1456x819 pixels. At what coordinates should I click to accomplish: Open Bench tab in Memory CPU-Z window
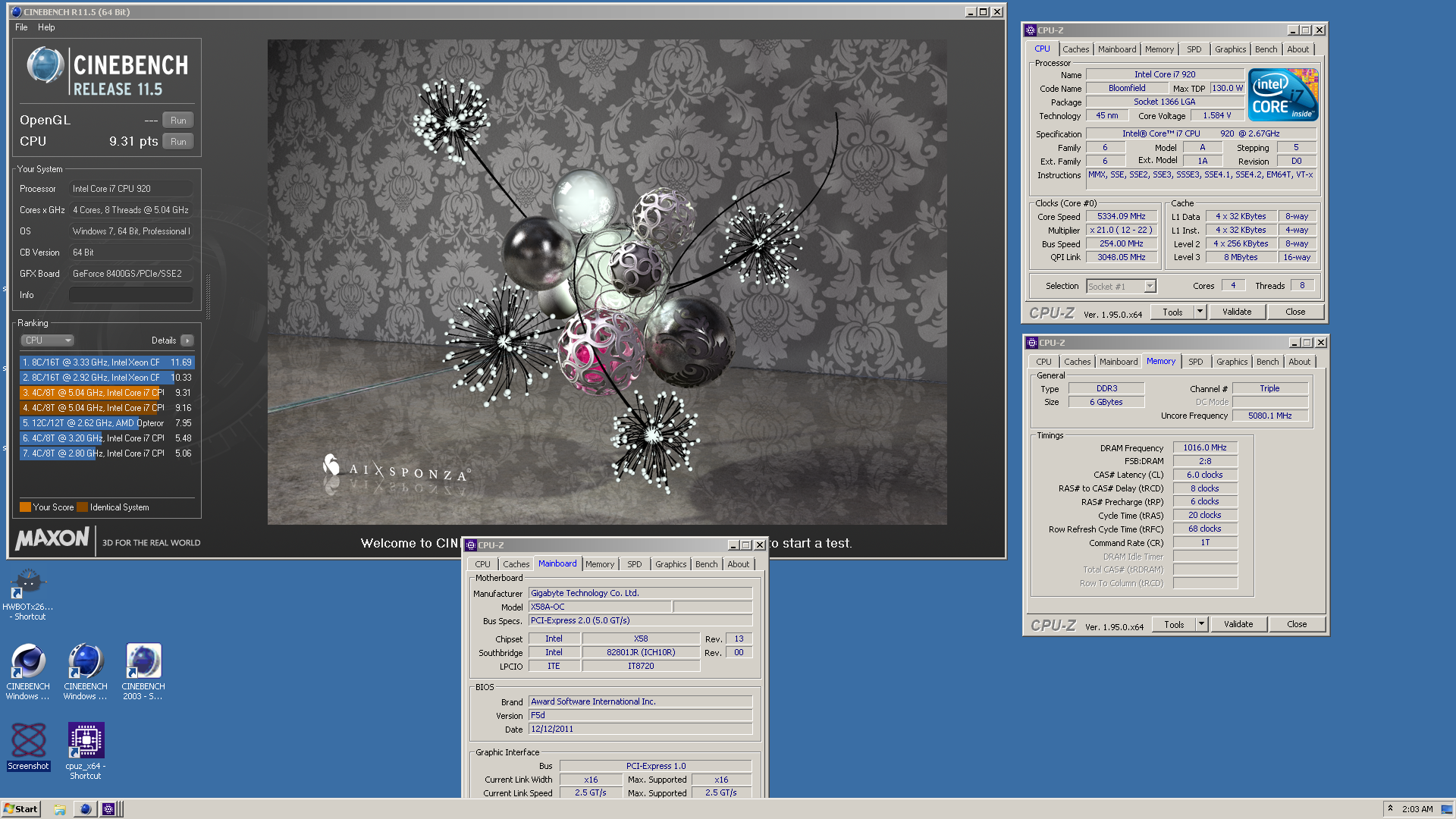tap(1267, 362)
